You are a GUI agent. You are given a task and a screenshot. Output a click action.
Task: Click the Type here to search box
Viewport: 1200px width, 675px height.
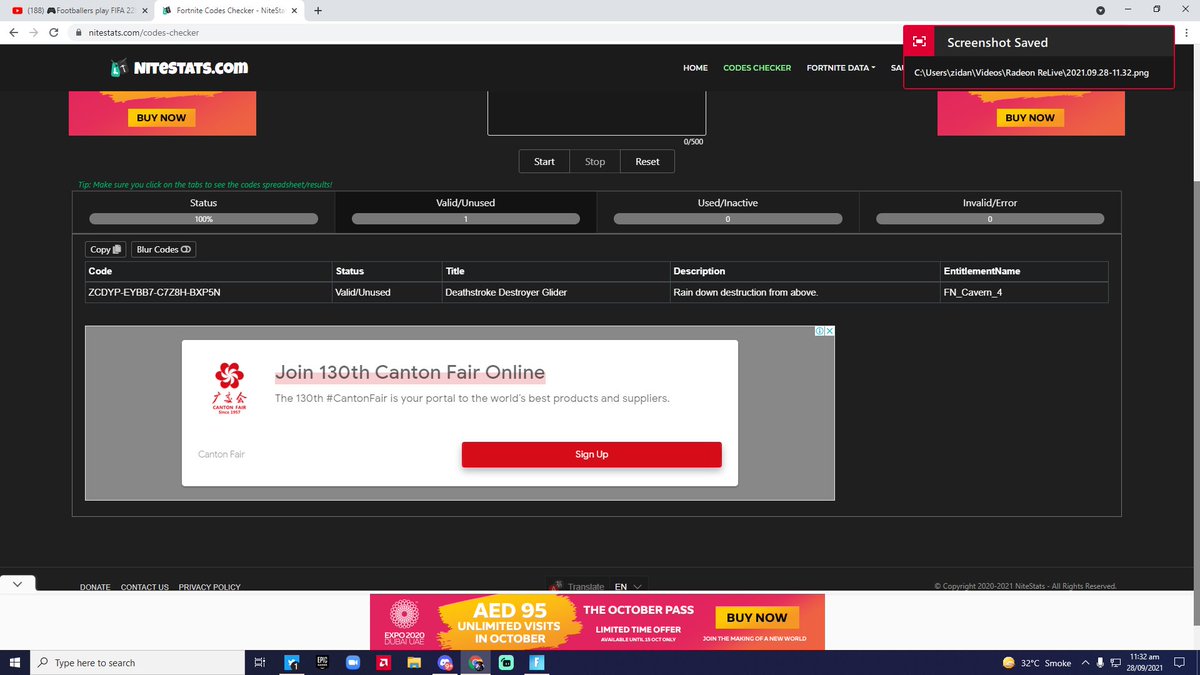click(136, 662)
